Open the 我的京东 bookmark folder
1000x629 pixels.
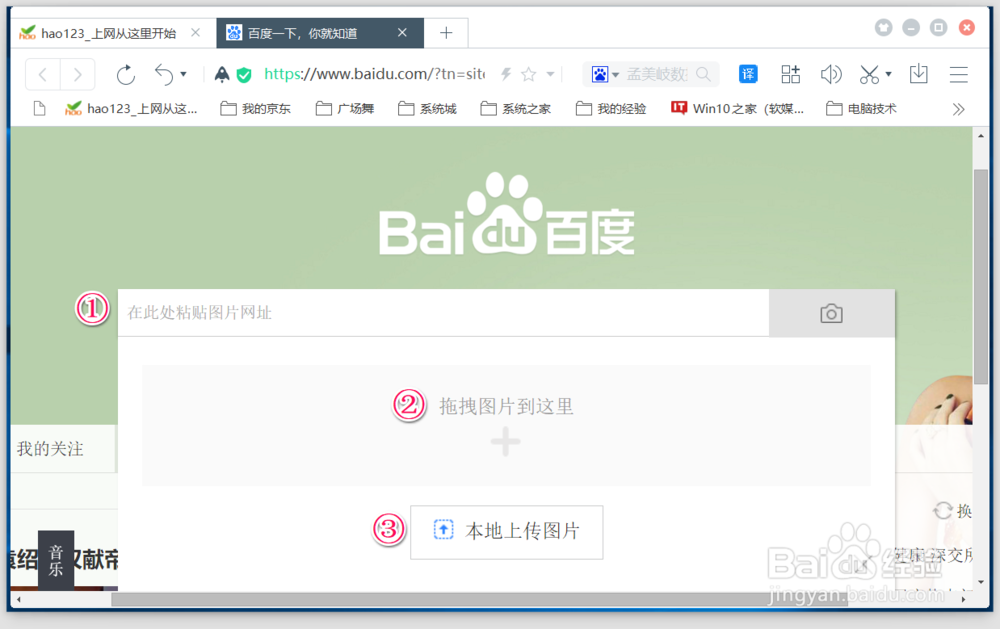coord(255,108)
